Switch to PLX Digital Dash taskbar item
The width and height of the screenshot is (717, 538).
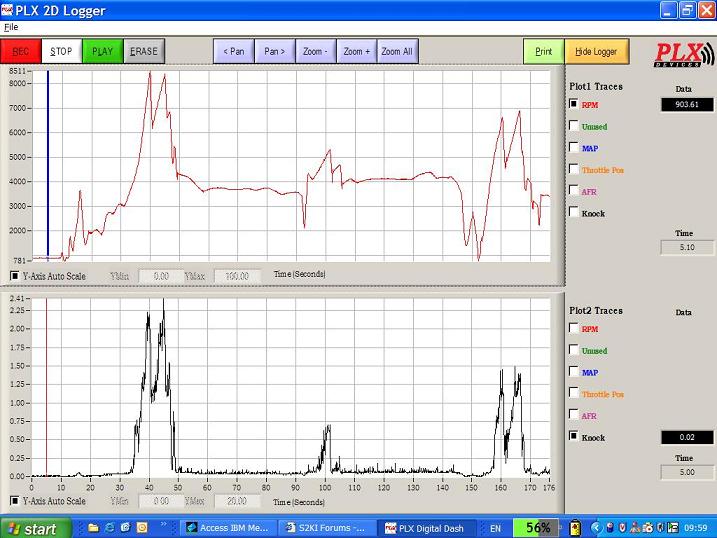point(425,528)
